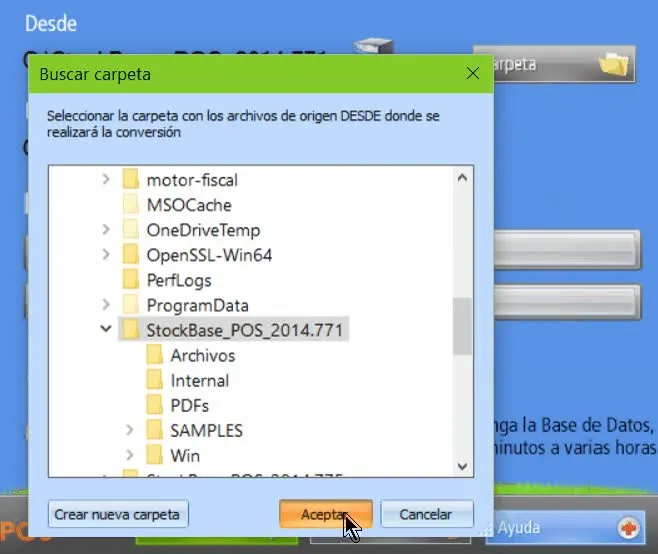Click the PDFs folder icon
658x554 pixels.
tap(154, 405)
